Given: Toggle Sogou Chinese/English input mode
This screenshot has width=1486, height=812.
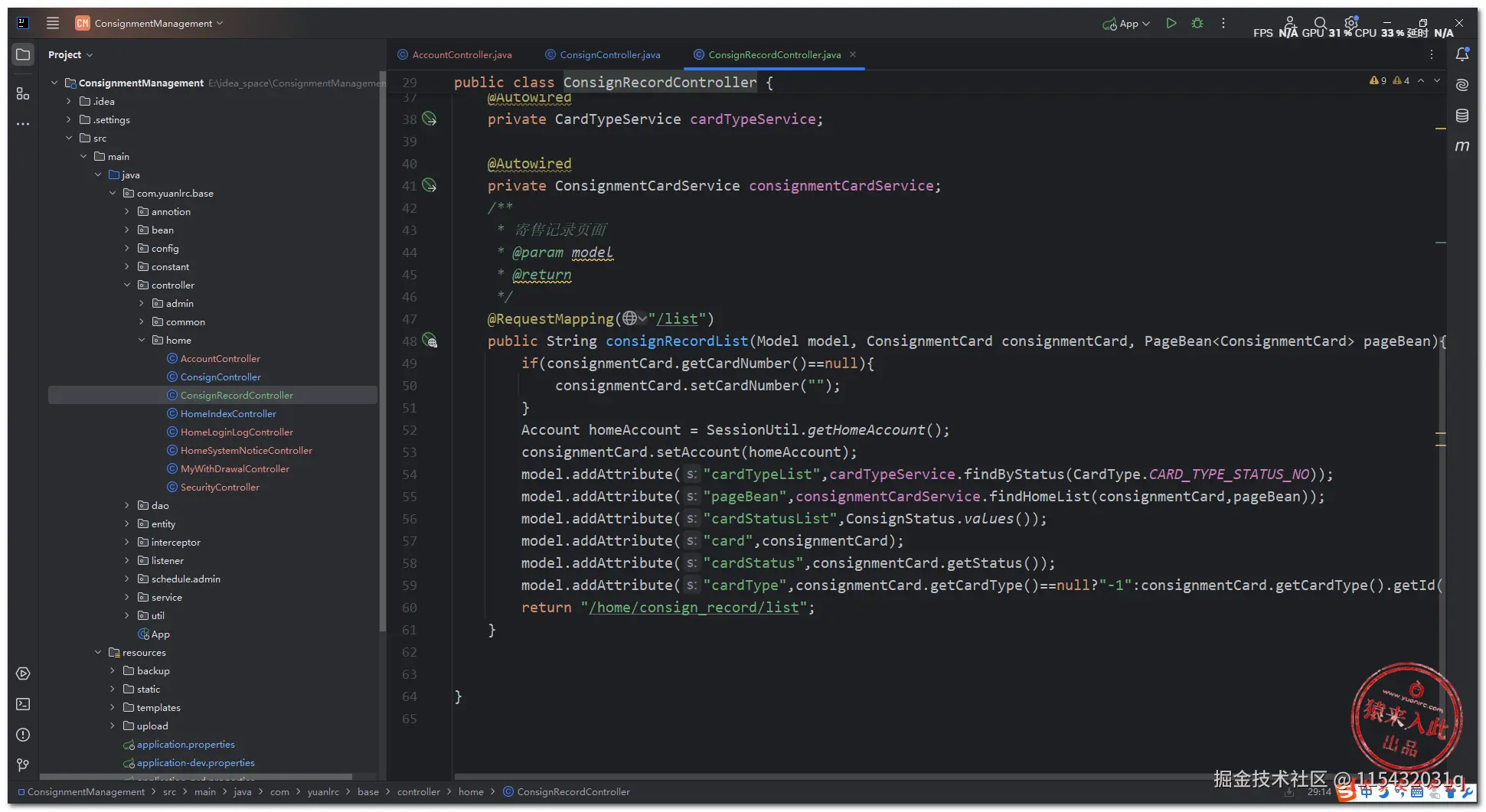Looking at the screenshot, I should tap(1367, 793).
